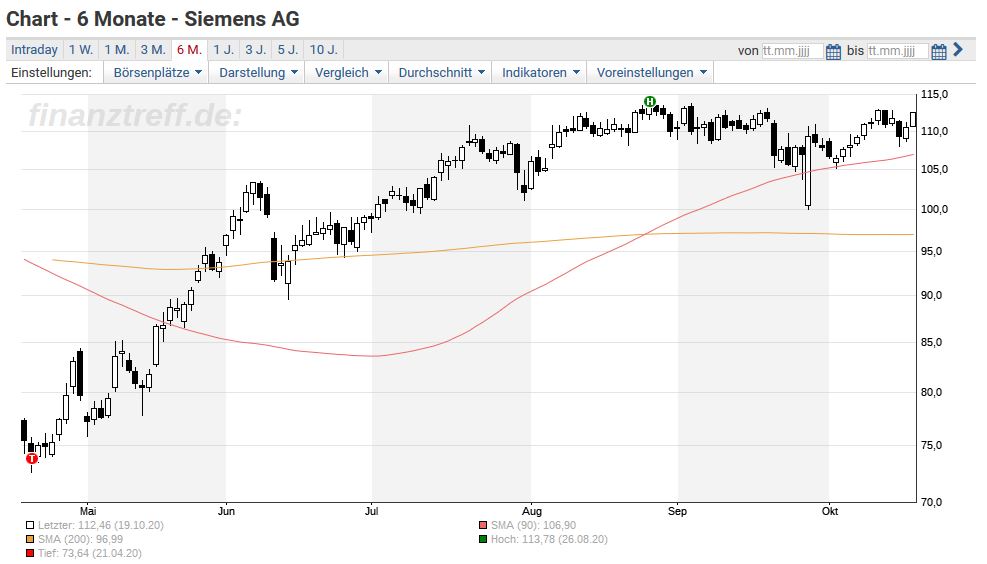Screen dimensions: 987x564
Task: Click the 'Chart - 6 Monate - Siemens AG' heading
Action: point(153,19)
